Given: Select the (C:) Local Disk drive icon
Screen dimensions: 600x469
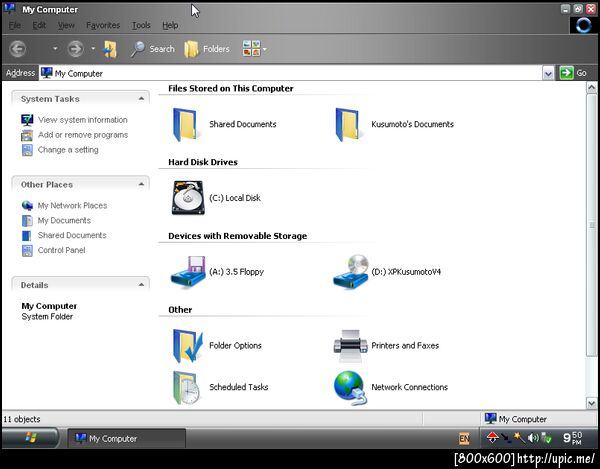Looking at the screenshot, I should click(x=188, y=198).
